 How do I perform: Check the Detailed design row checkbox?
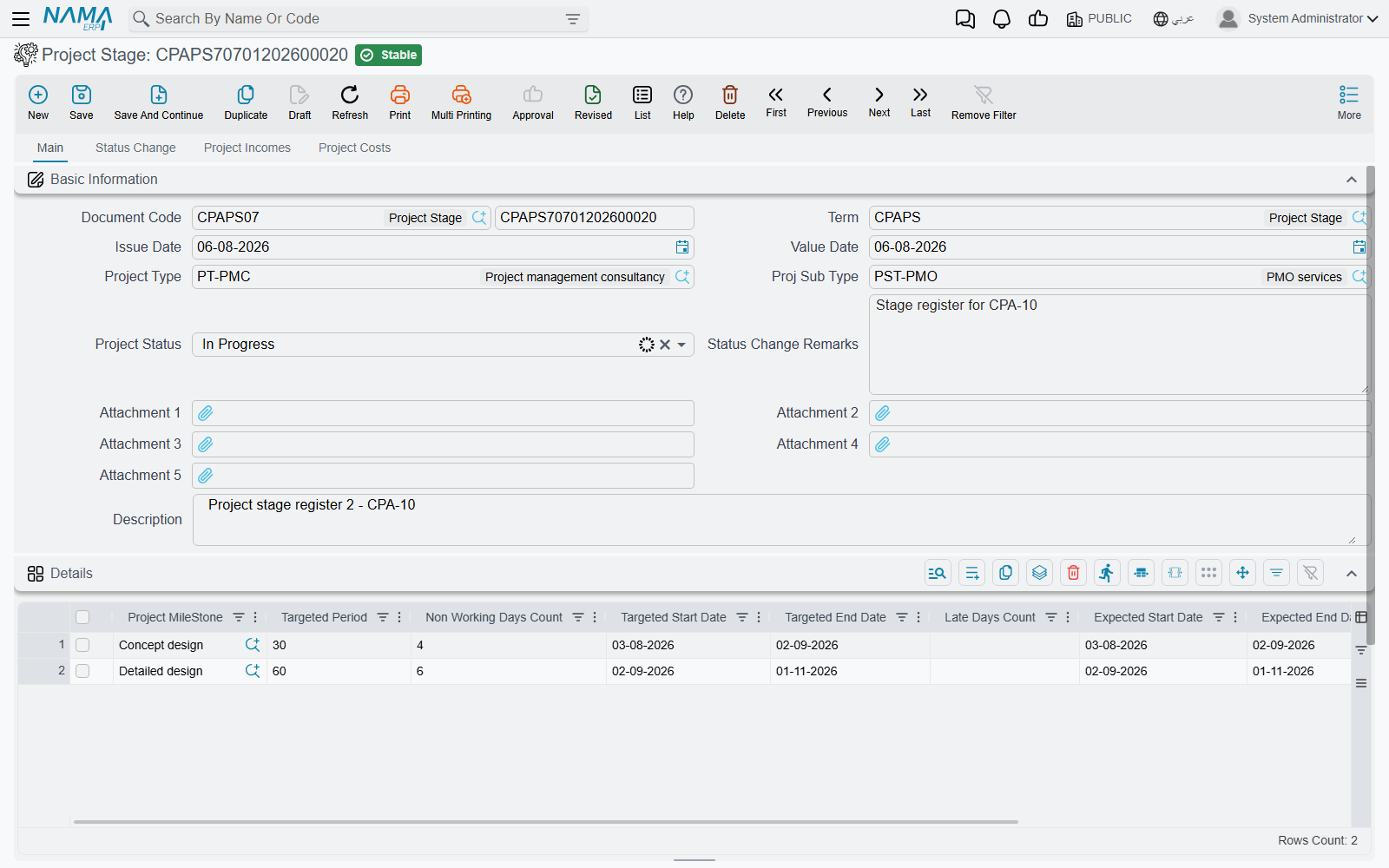pos(82,671)
